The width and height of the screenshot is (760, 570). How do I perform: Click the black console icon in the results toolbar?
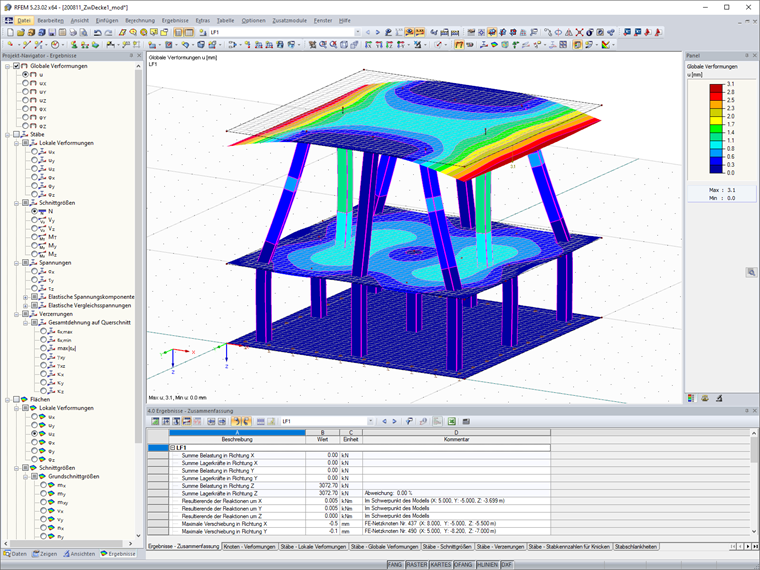click(x=466, y=421)
